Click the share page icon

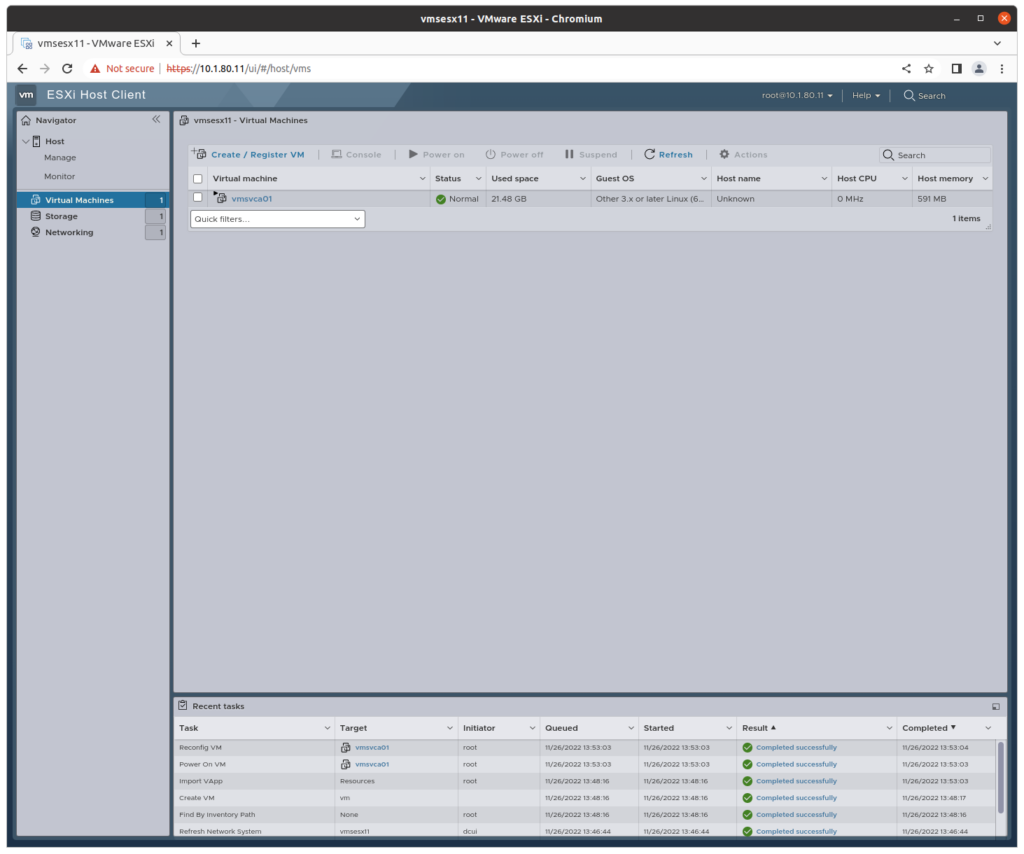click(906, 69)
